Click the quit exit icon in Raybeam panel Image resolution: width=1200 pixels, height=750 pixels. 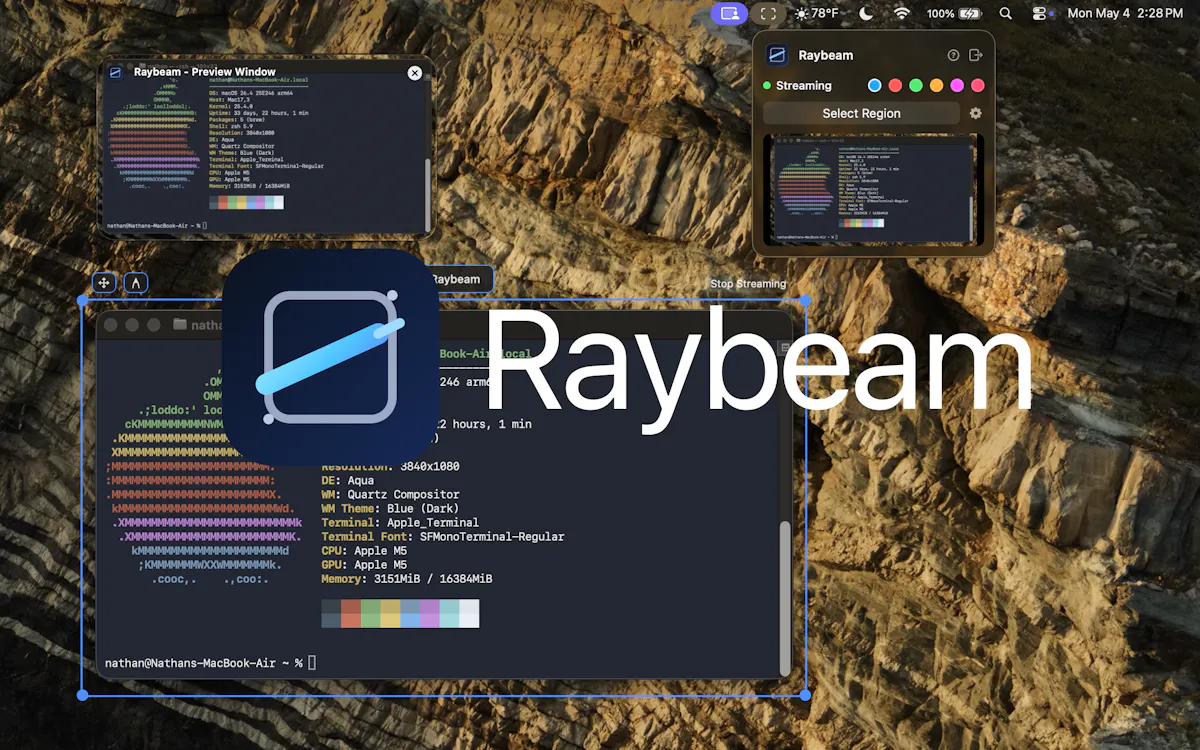976,55
